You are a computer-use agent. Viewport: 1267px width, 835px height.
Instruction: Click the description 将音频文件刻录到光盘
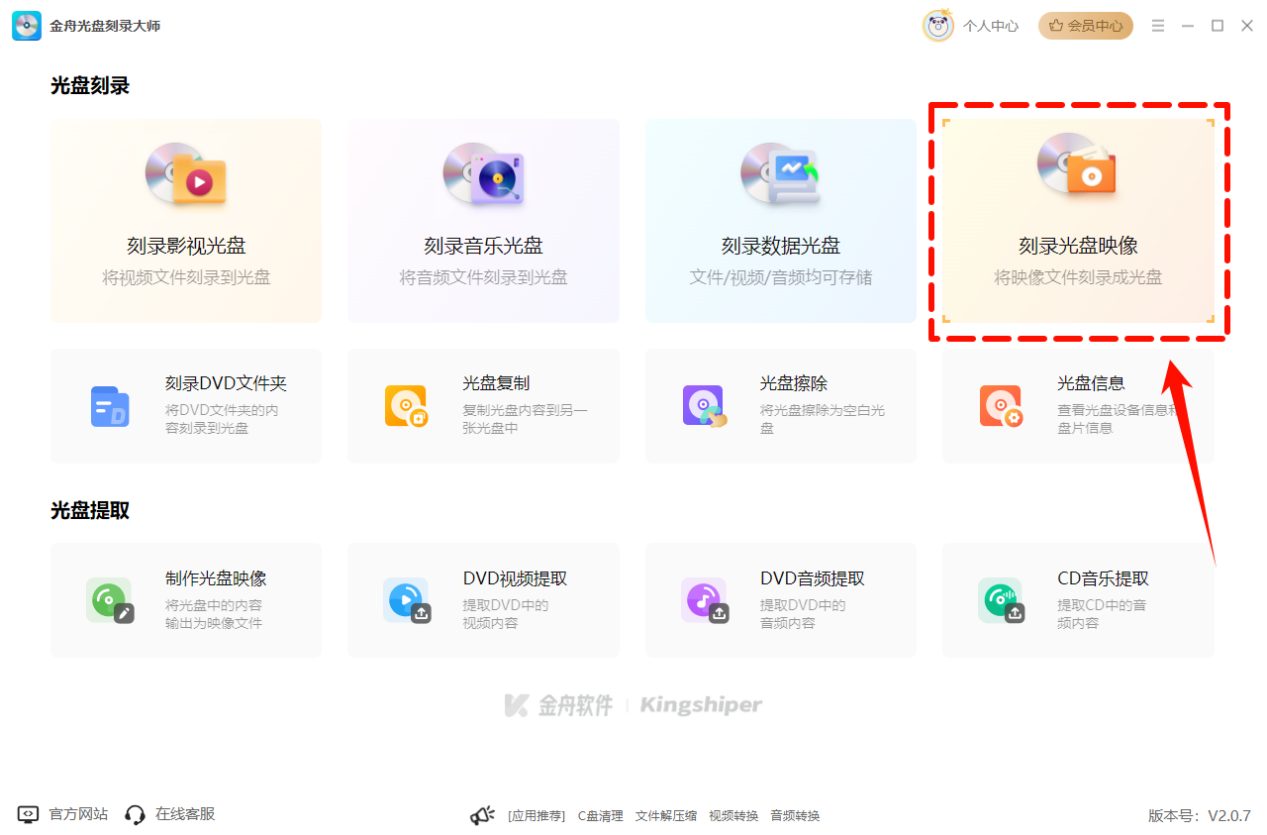point(484,278)
